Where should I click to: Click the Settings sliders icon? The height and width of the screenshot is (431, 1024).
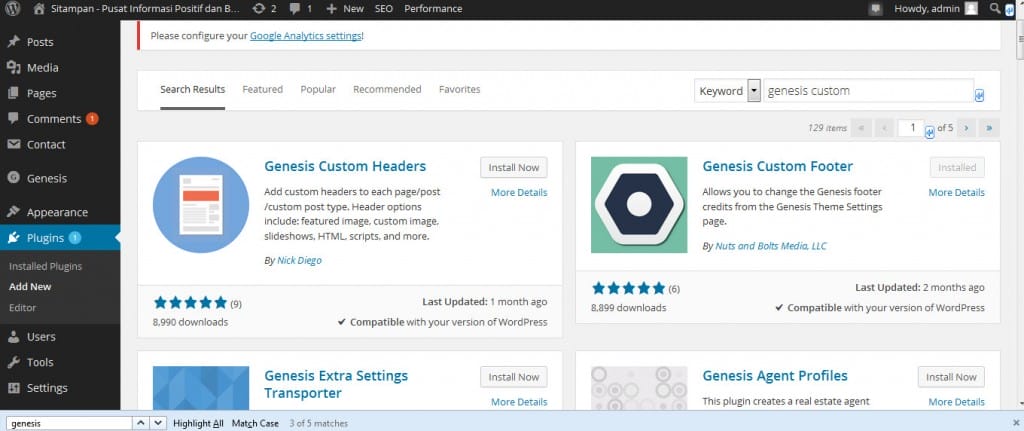coord(14,388)
